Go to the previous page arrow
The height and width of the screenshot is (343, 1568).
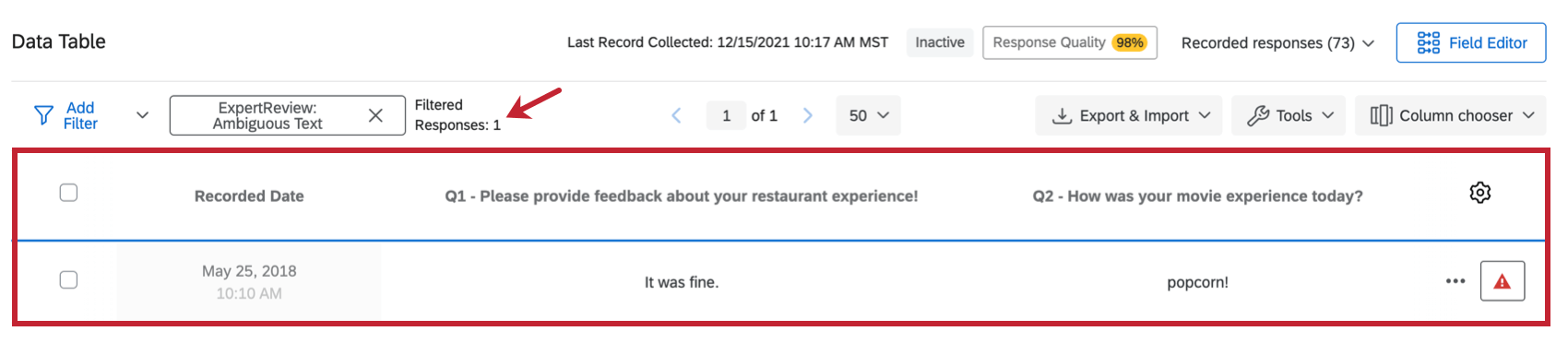[x=676, y=115]
